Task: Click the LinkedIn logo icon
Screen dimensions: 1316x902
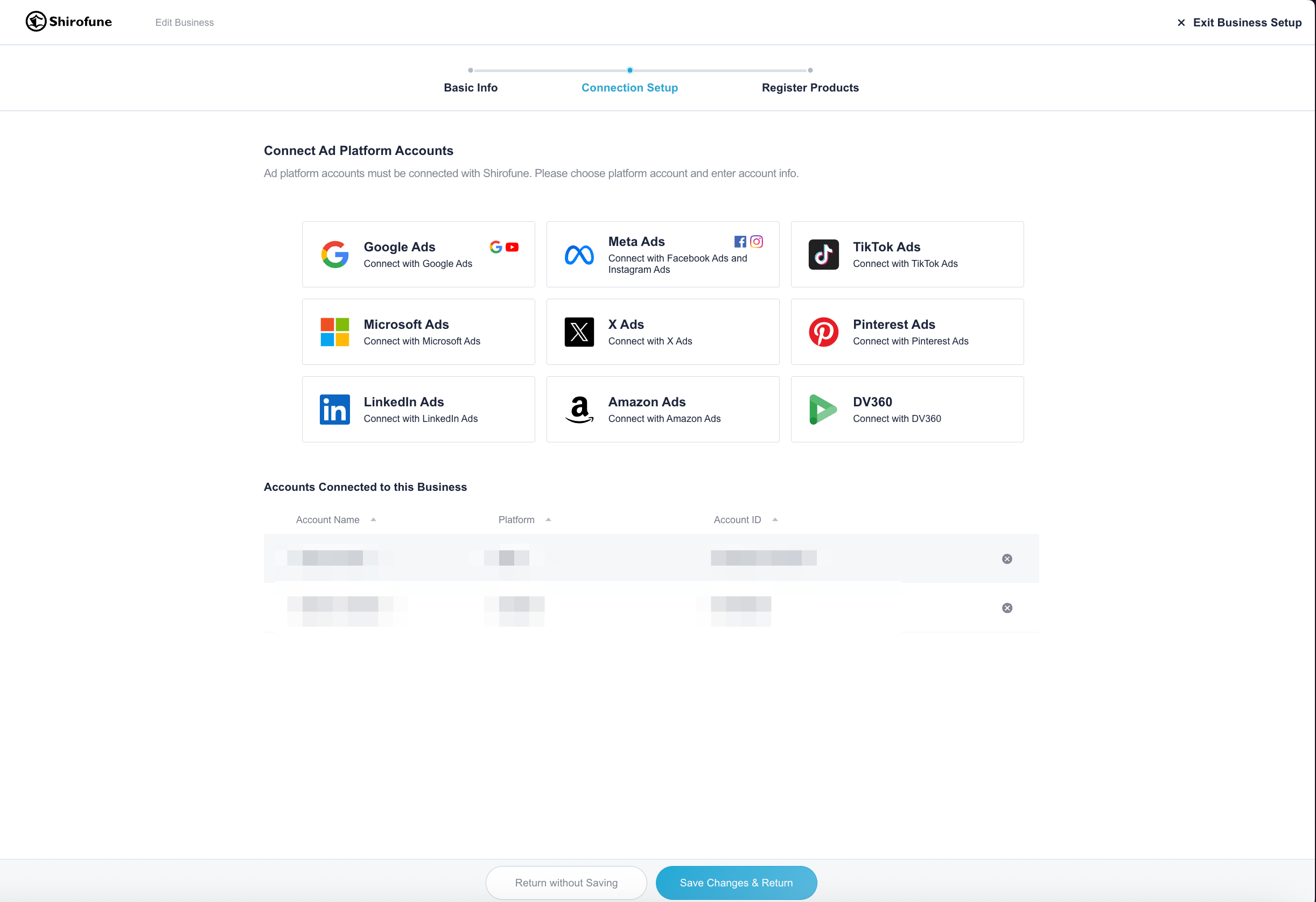Action: 335,410
